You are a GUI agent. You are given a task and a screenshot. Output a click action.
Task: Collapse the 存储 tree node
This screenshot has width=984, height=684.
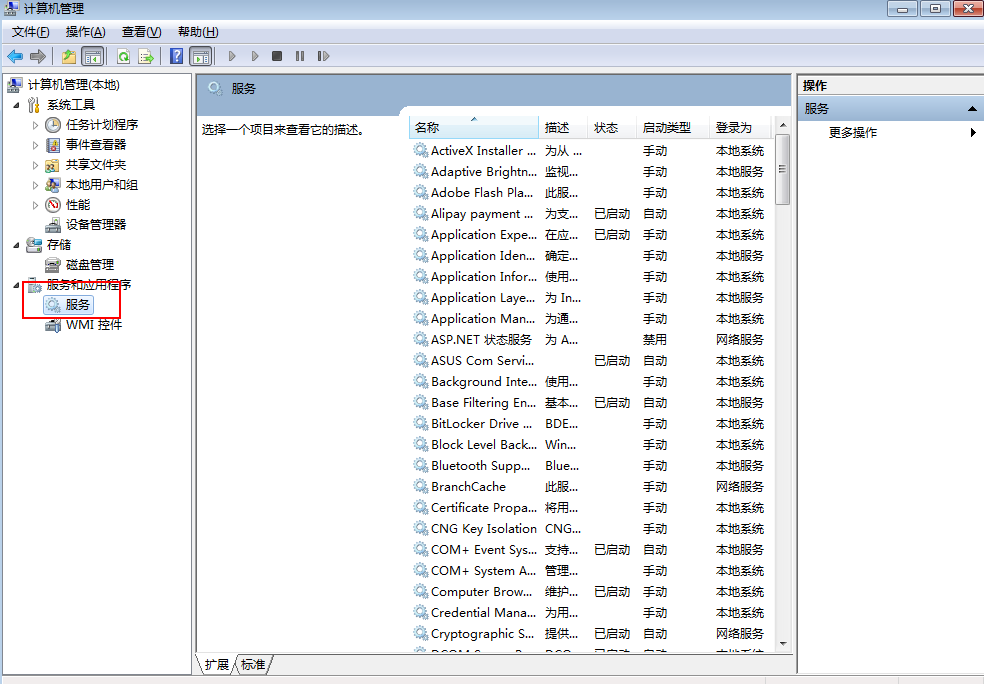pyautogui.click(x=16, y=245)
